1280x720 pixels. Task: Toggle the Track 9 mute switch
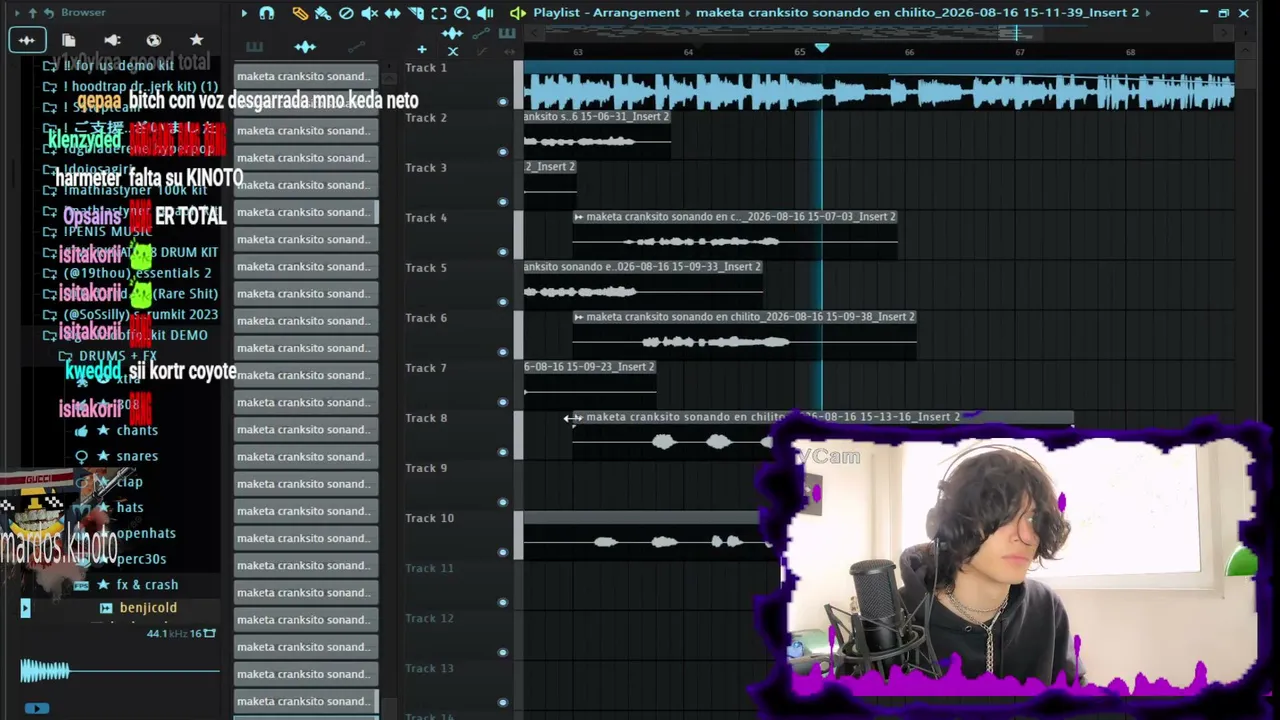pos(503,502)
